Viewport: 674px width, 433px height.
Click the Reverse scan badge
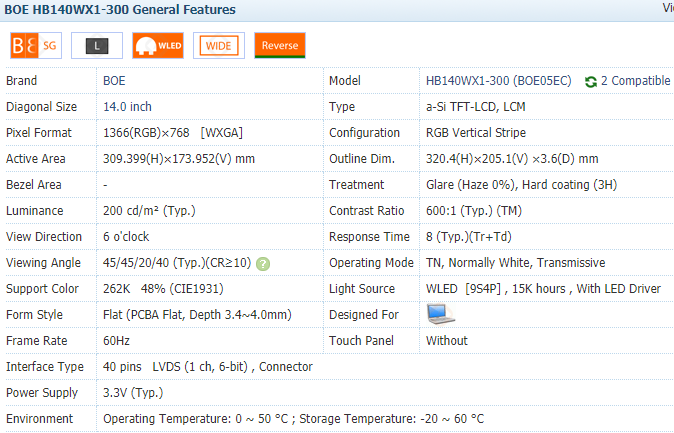(x=280, y=45)
